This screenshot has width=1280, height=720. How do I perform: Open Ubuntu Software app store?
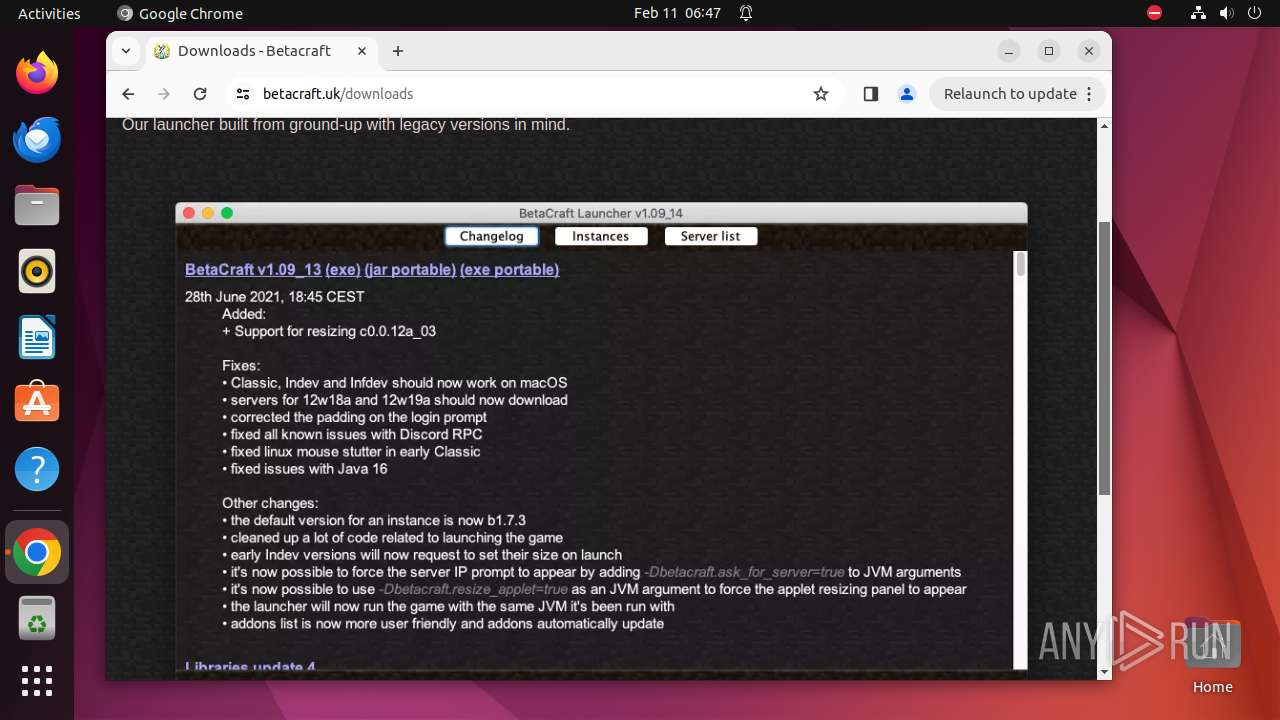(x=37, y=403)
